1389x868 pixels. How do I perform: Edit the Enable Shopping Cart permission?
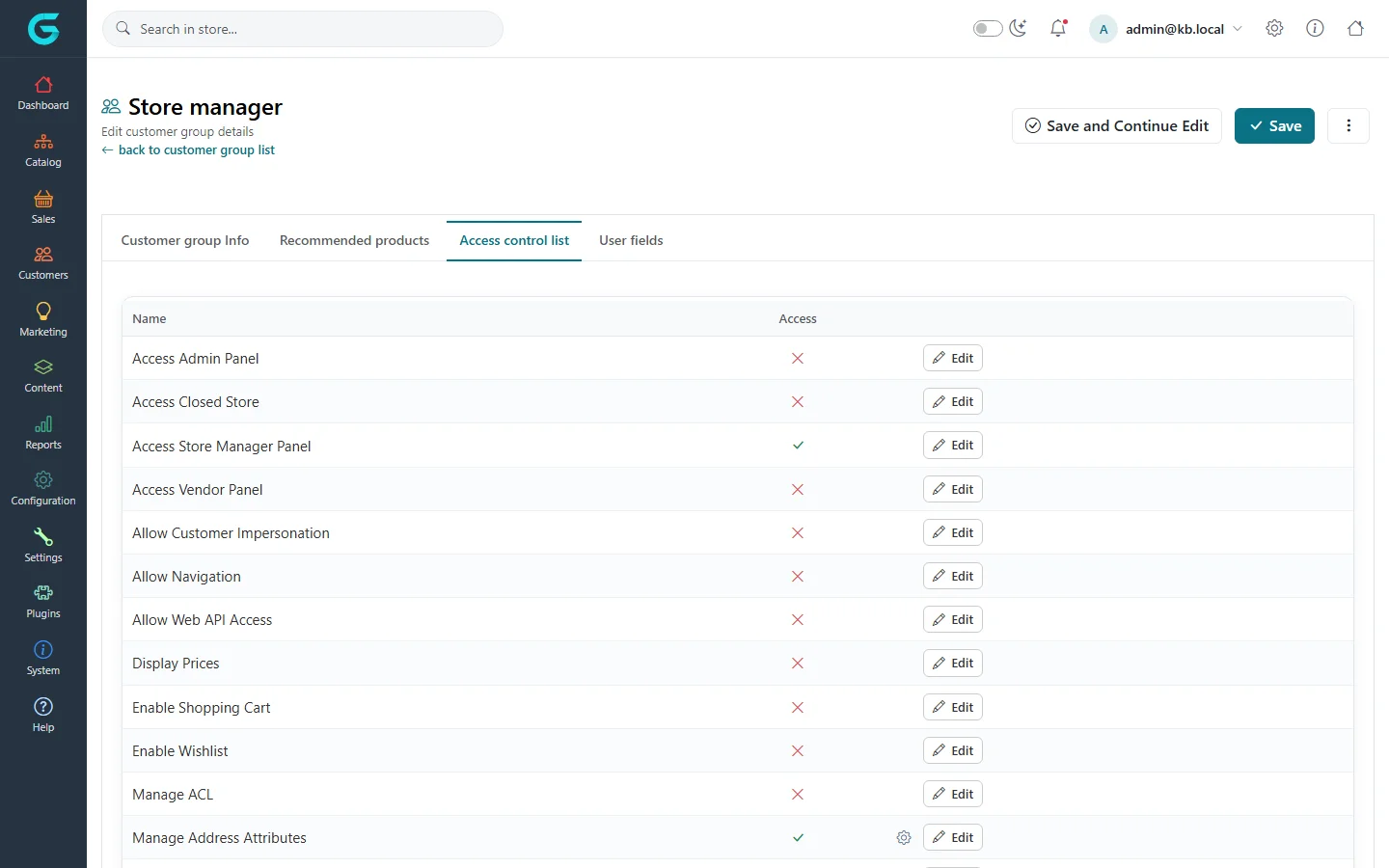pos(953,707)
